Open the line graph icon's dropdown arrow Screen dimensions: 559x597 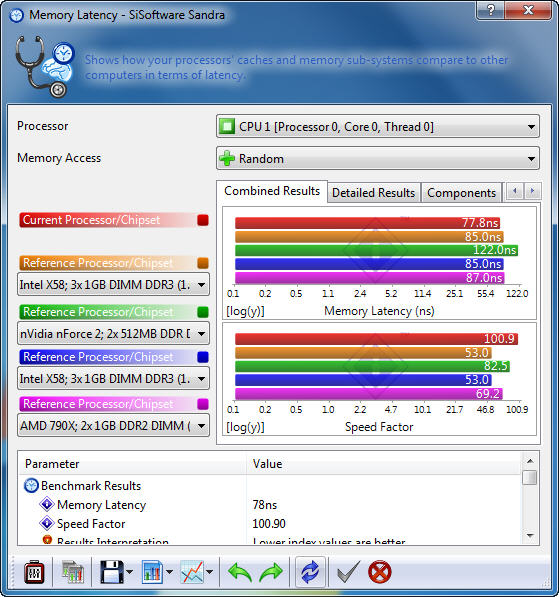pos(209,572)
